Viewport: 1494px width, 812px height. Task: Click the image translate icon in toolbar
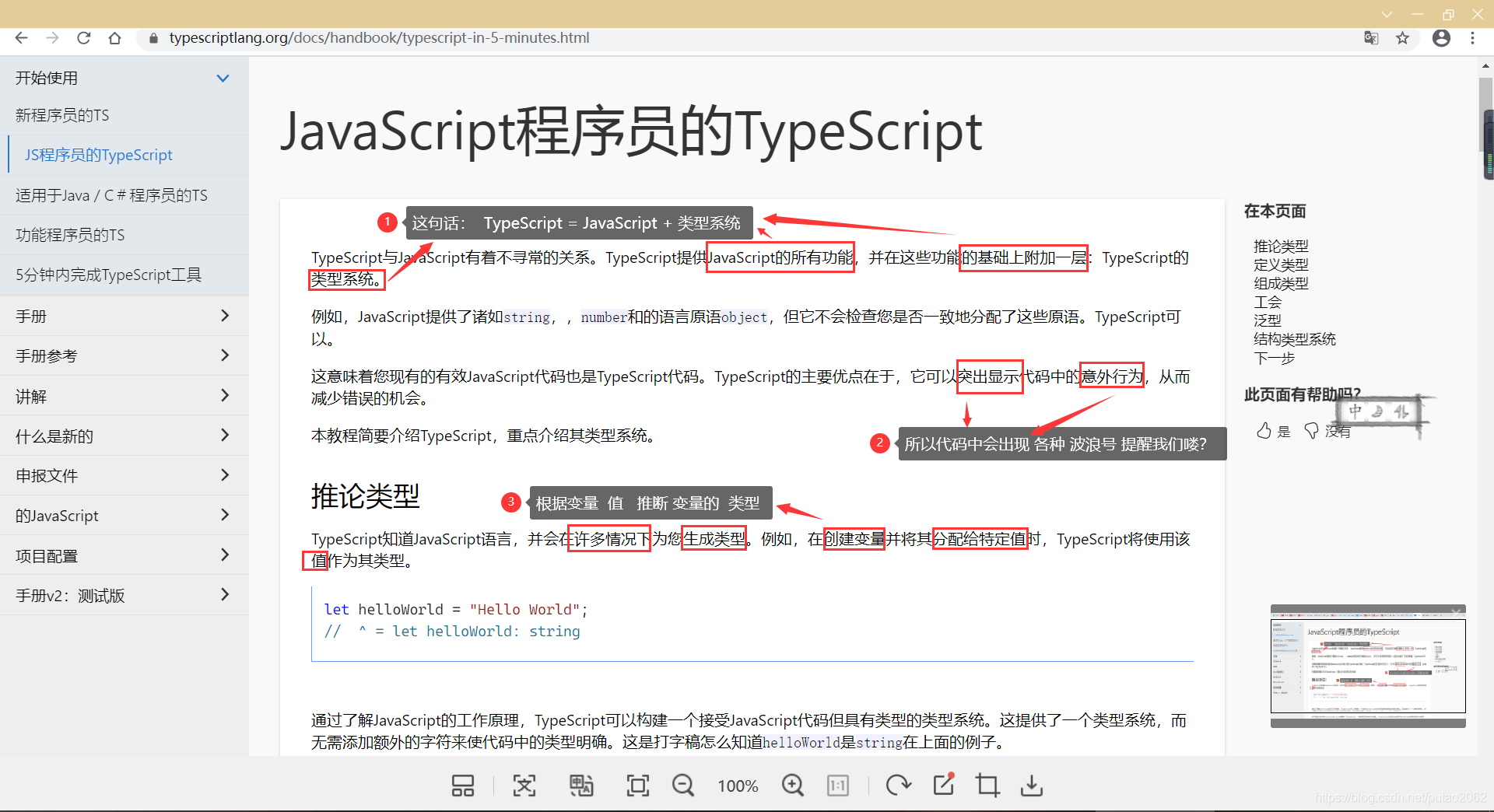[x=581, y=786]
